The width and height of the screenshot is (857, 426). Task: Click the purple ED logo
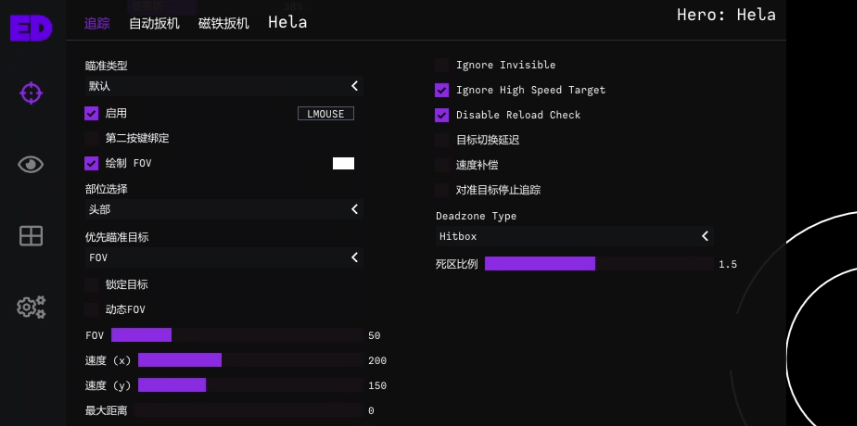click(x=31, y=28)
